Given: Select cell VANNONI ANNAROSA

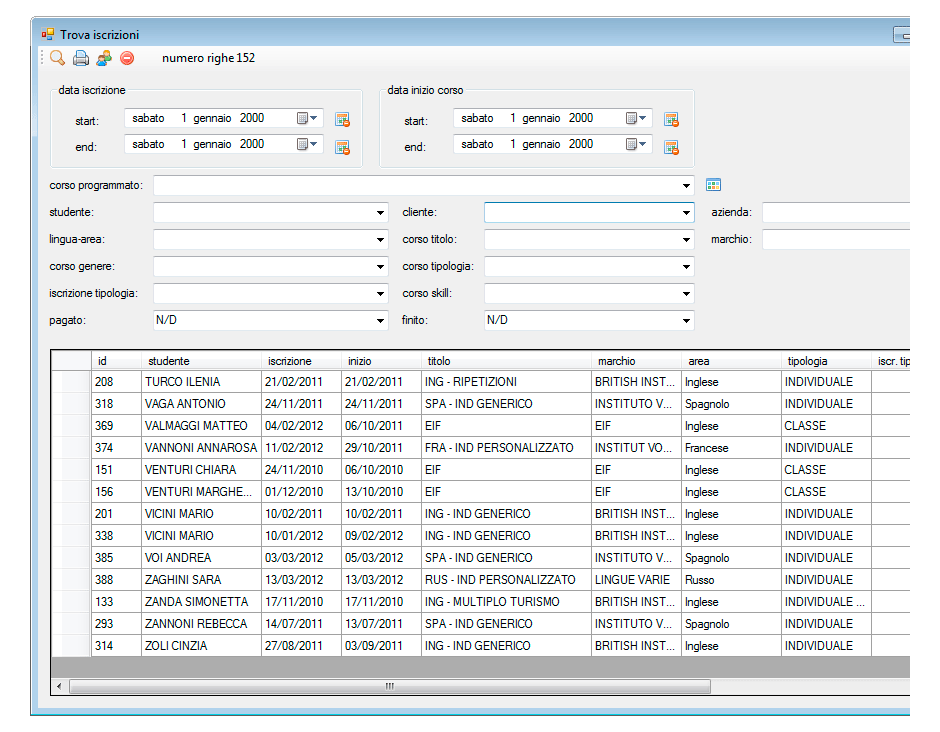Looking at the screenshot, I should [x=201, y=448].
